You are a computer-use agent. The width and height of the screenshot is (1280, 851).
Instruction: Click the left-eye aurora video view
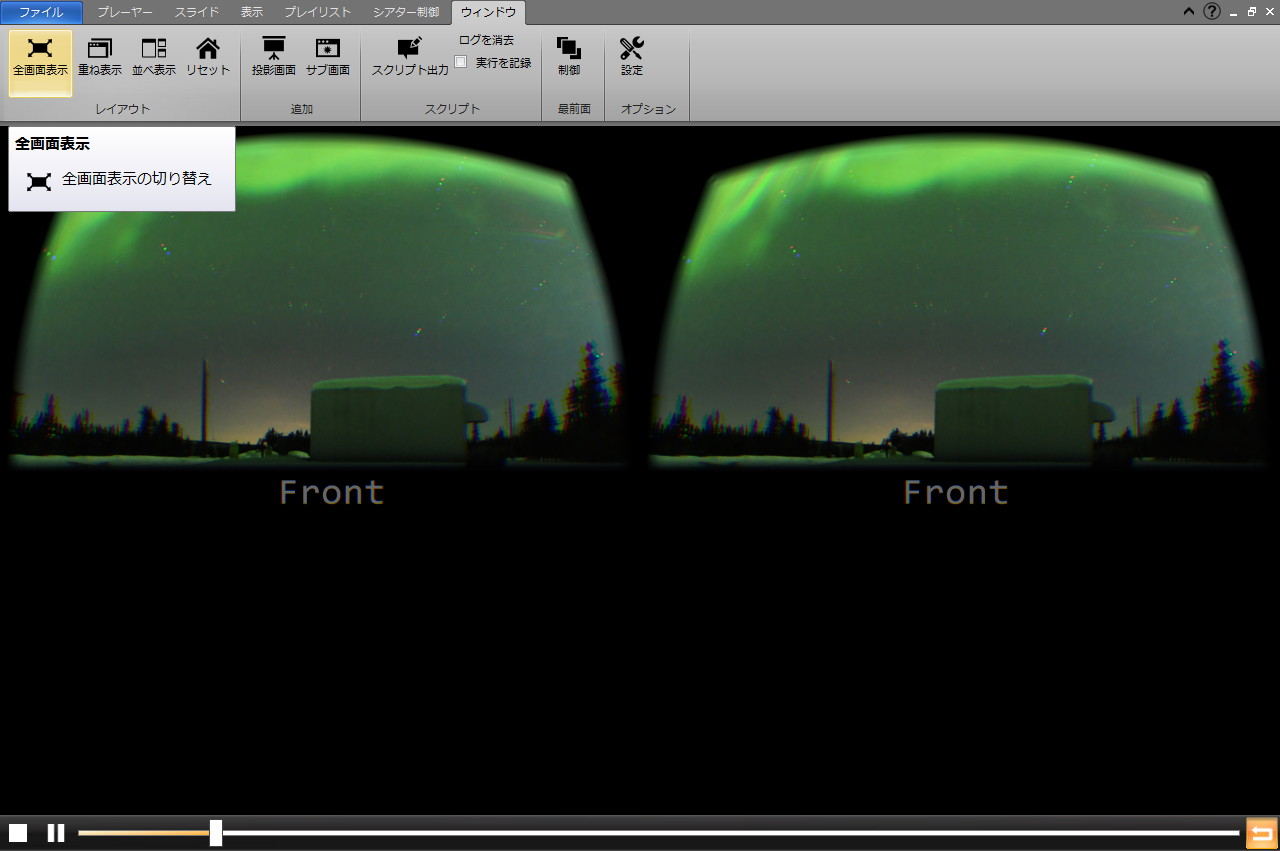click(320, 300)
